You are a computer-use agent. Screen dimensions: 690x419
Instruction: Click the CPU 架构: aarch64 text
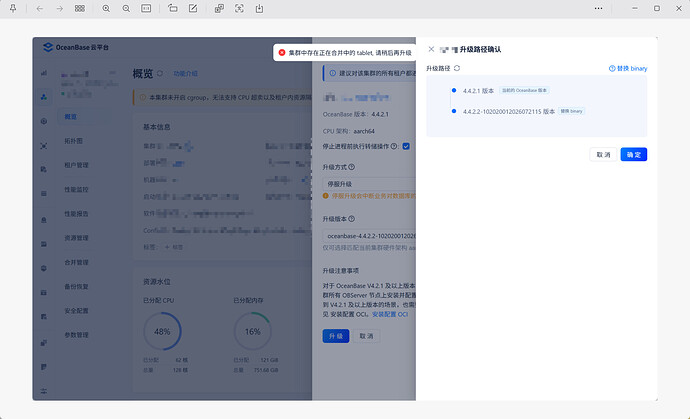pyautogui.click(x=349, y=131)
